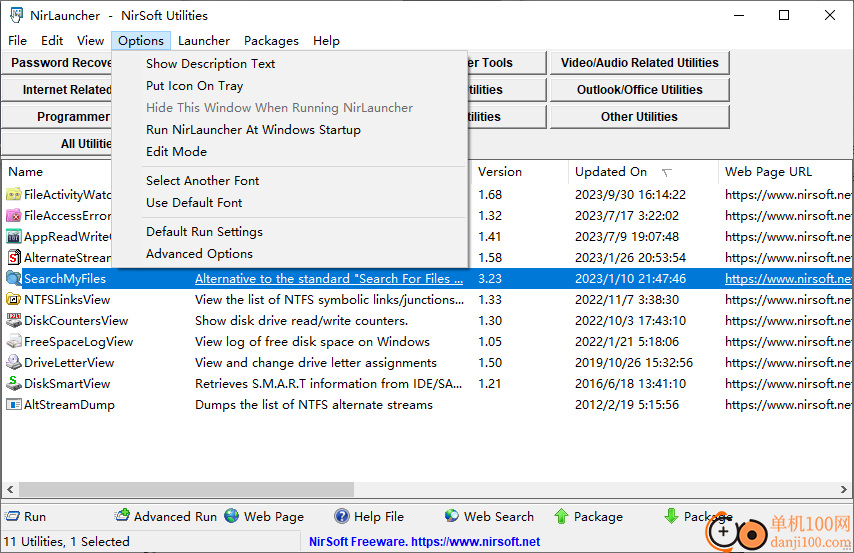The image size is (854, 553).
Task: Click the DriveLetterView disk icon
Action: pyautogui.click(x=14, y=362)
